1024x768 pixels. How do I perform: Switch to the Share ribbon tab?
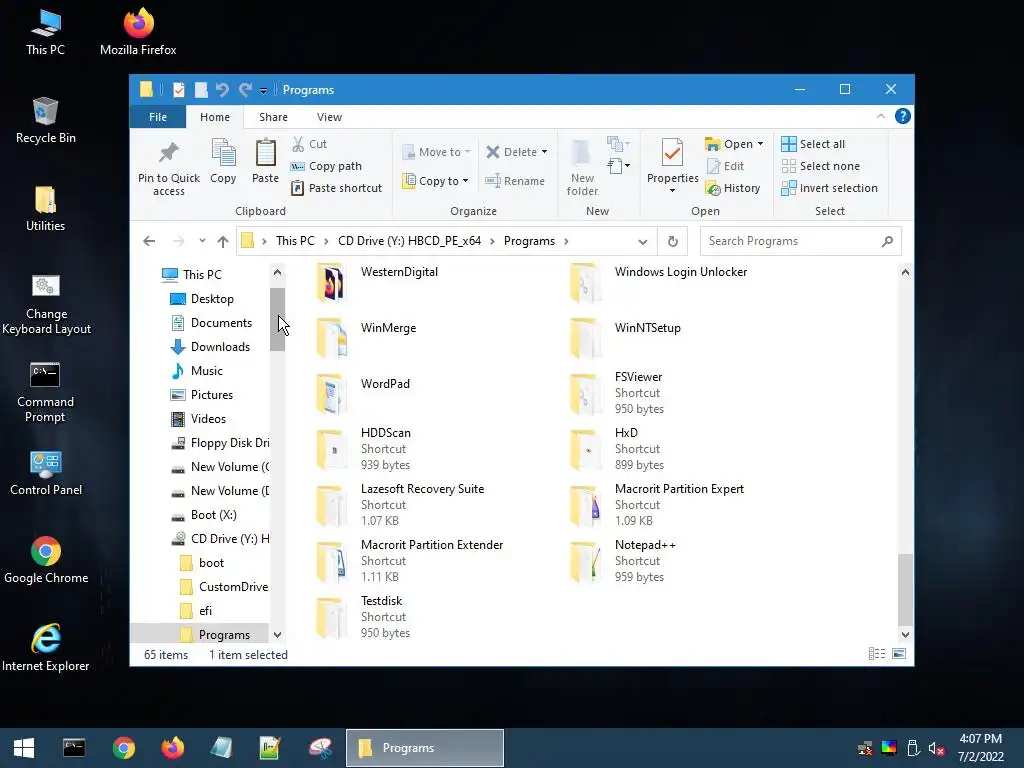[273, 117]
